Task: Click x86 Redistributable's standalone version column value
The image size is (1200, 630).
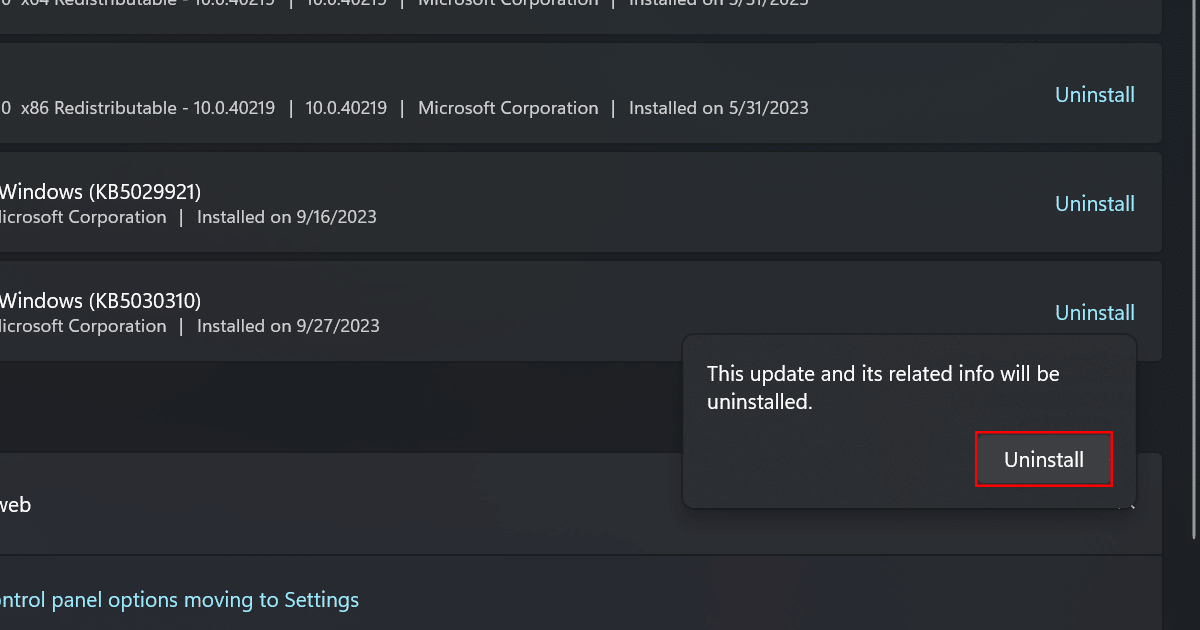Action: [x=346, y=108]
